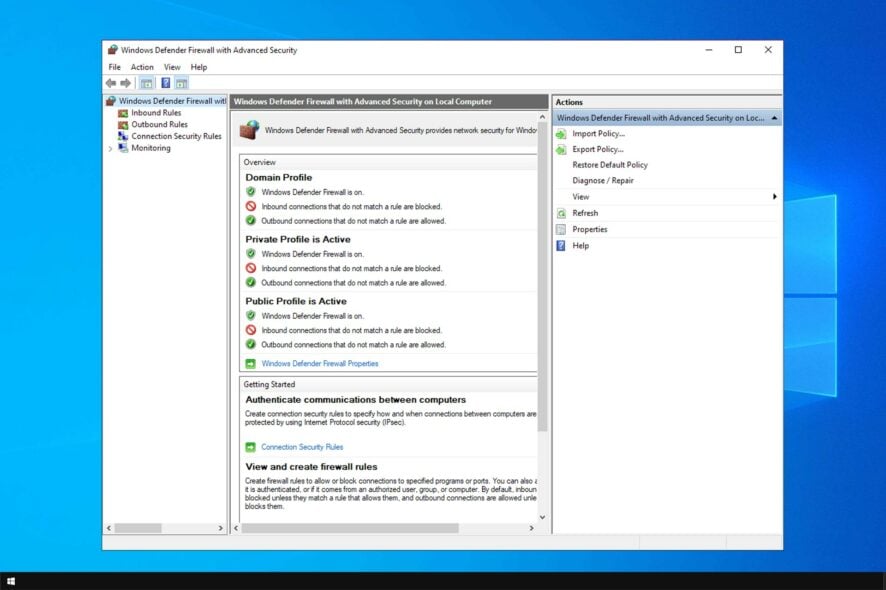Viewport: 886px width, 590px height.
Task: Click the Forward arrow toolbar icon
Action: [125, 83]
